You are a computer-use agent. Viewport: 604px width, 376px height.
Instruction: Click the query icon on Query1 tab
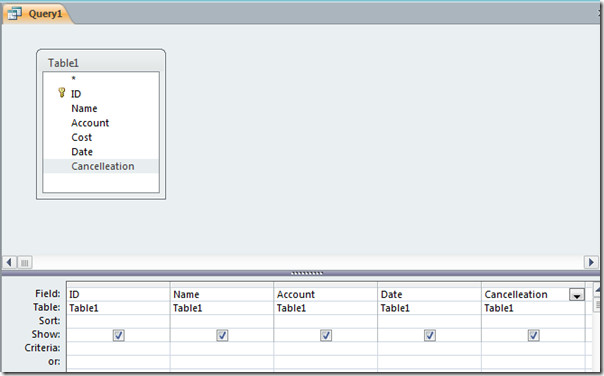click(15, 14)
